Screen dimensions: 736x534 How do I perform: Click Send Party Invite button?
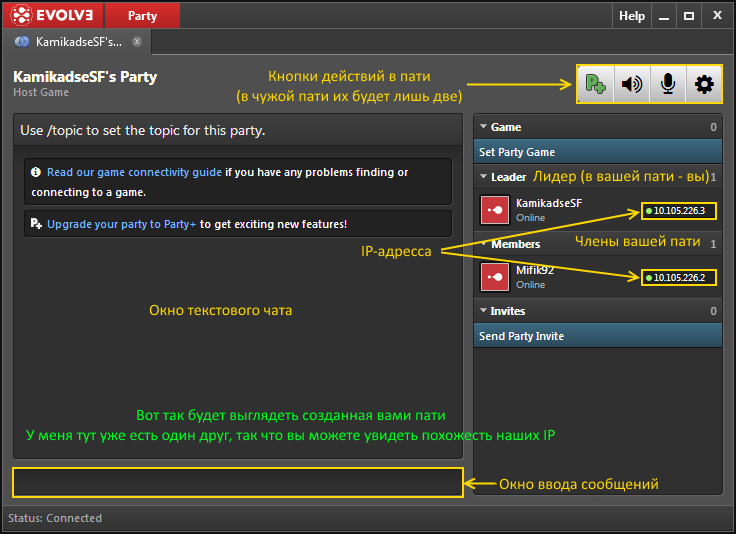pyautogui.click(x=597, y=336)
